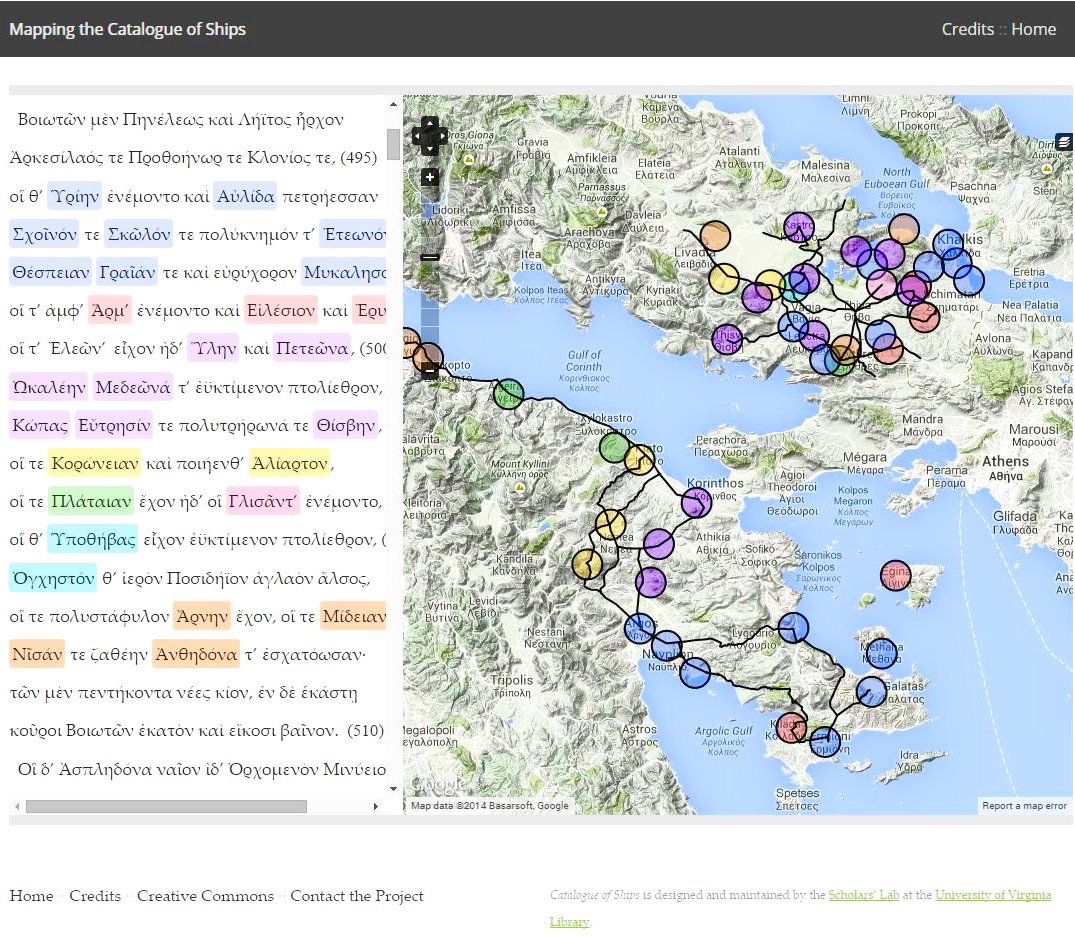Select the orange highlighted Ἀνθηδόνα
The width and height of the screenshot is (1075, 938).
[x=196, y=655]
